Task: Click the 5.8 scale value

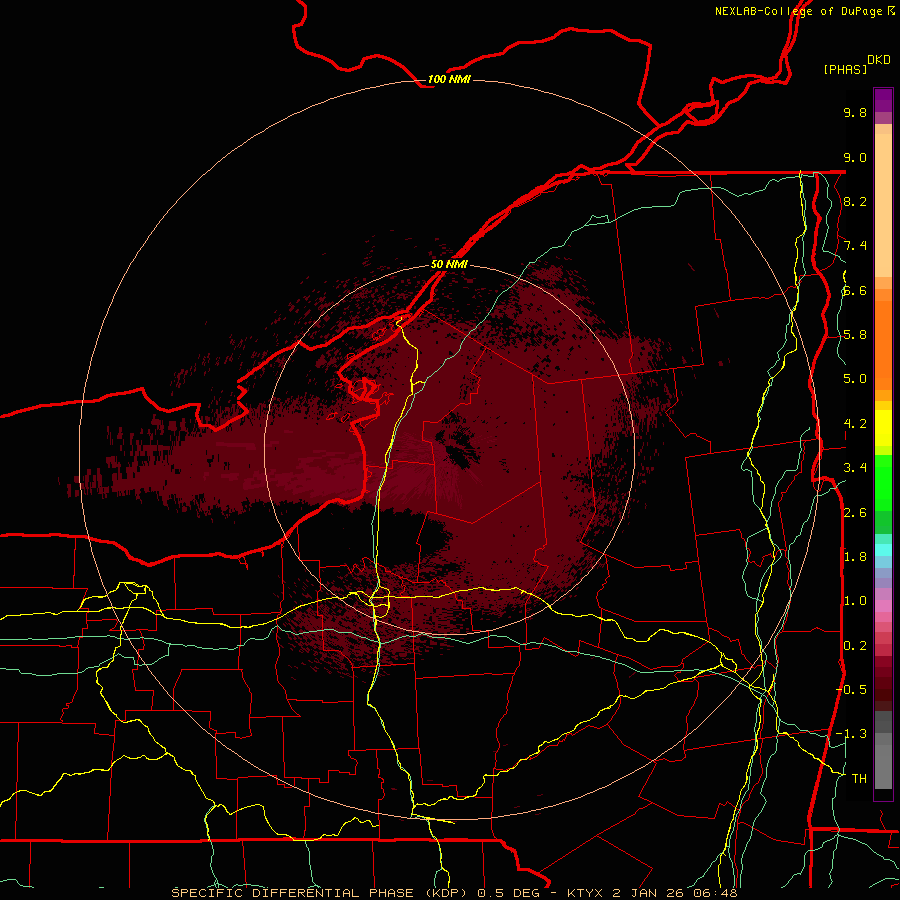Action: (855, 335)
